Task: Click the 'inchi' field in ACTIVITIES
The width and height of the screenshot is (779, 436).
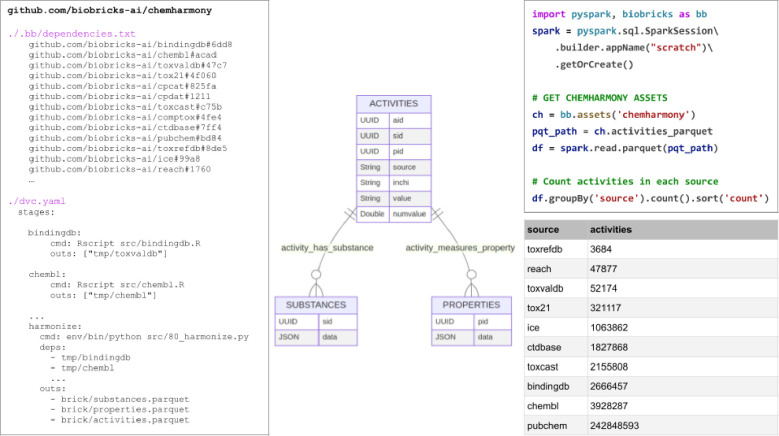Action: pyautogui.click(x=410, y=183)
